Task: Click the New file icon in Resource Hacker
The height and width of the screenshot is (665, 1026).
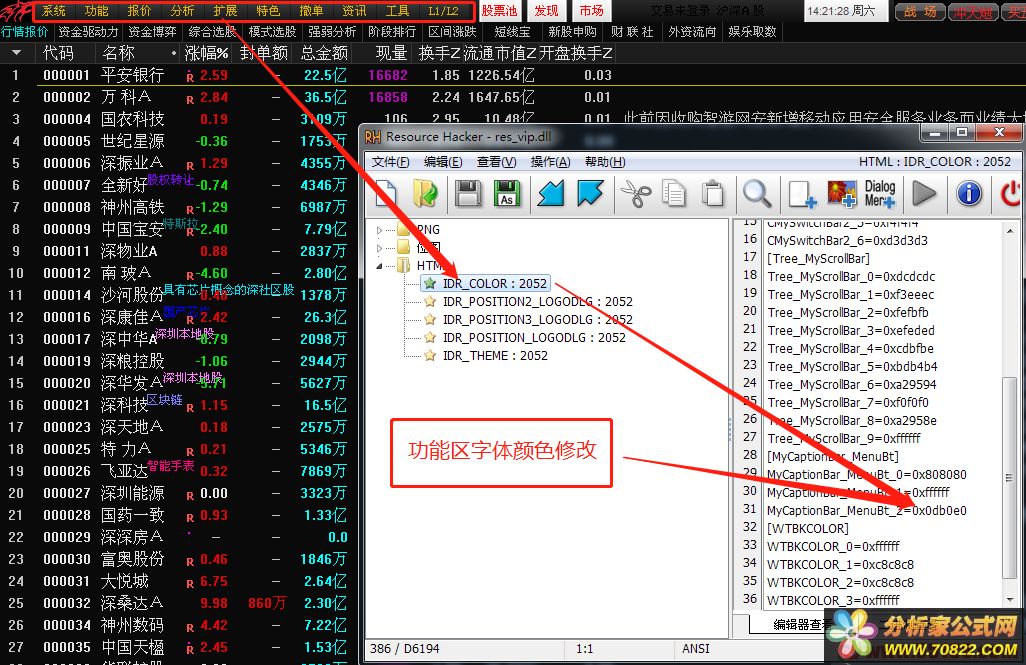Action: coord(386,194)
